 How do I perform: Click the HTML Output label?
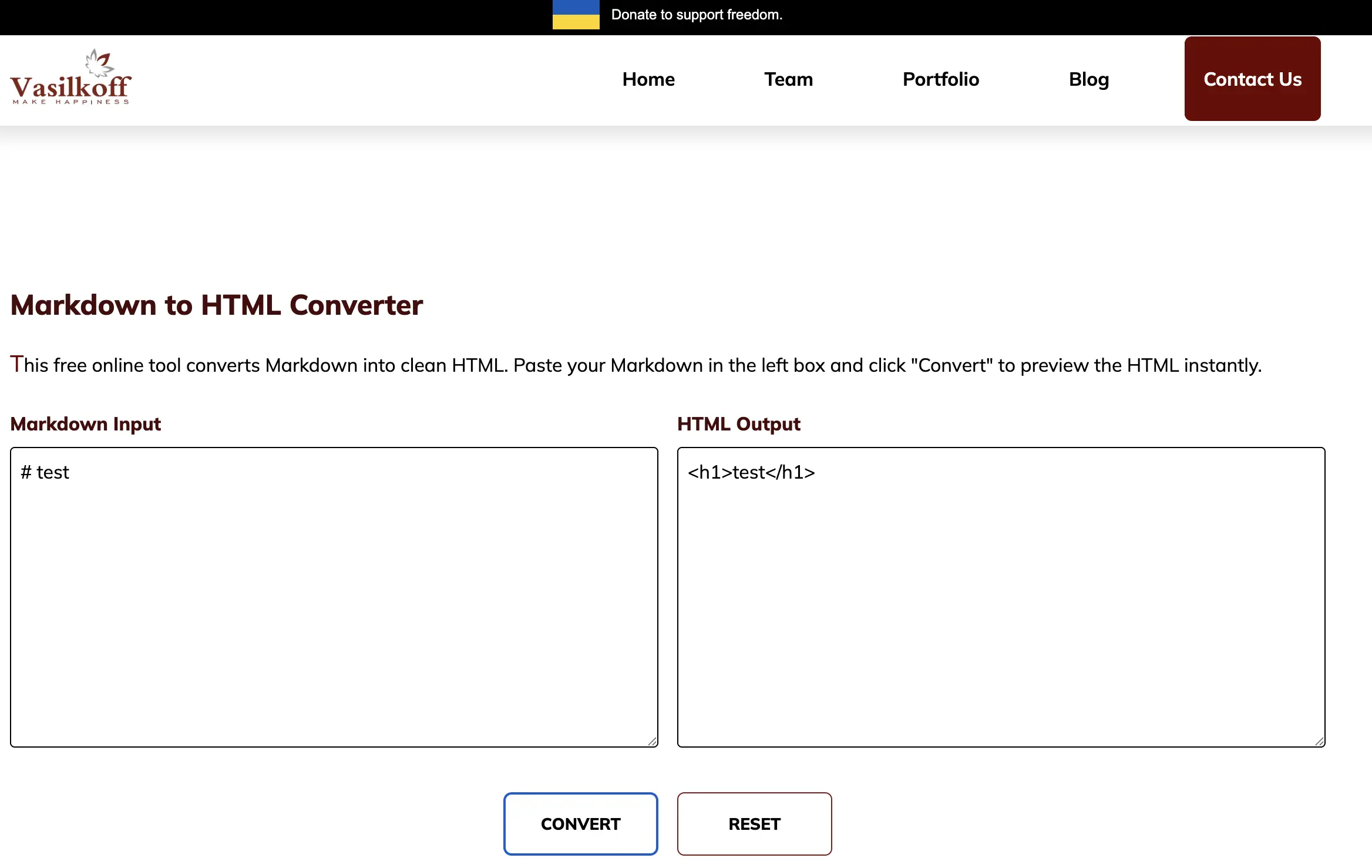pos(738,423)
